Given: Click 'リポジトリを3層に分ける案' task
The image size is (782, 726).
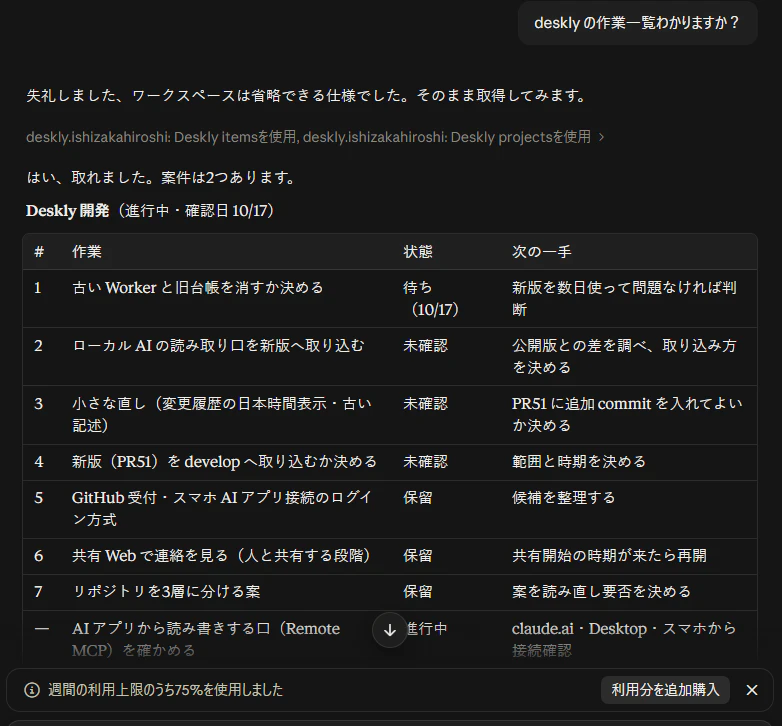Looking at the screenshot, I should 167,592.
